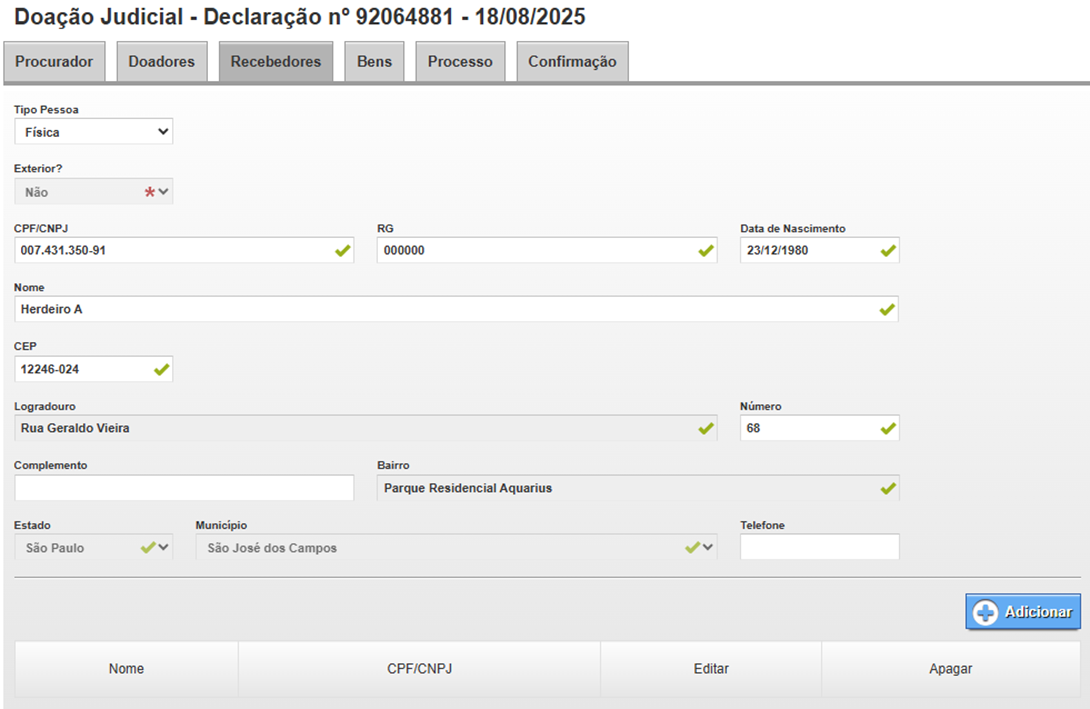Expand the Exterior? dropdown
This screenshot has height=709, width=1090.
tap(94, 192)
